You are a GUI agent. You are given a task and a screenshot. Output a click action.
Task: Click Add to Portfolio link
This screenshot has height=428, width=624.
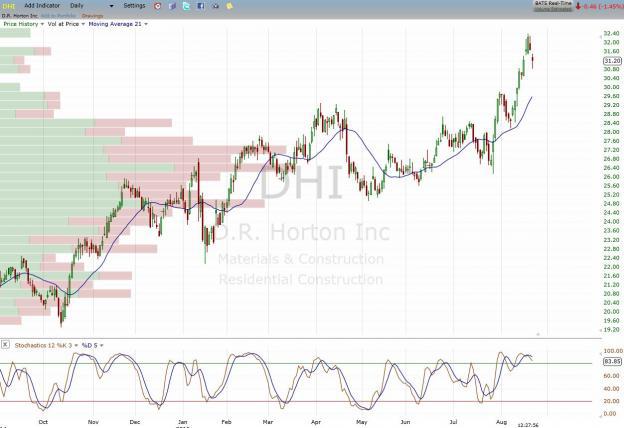[58, 16]
